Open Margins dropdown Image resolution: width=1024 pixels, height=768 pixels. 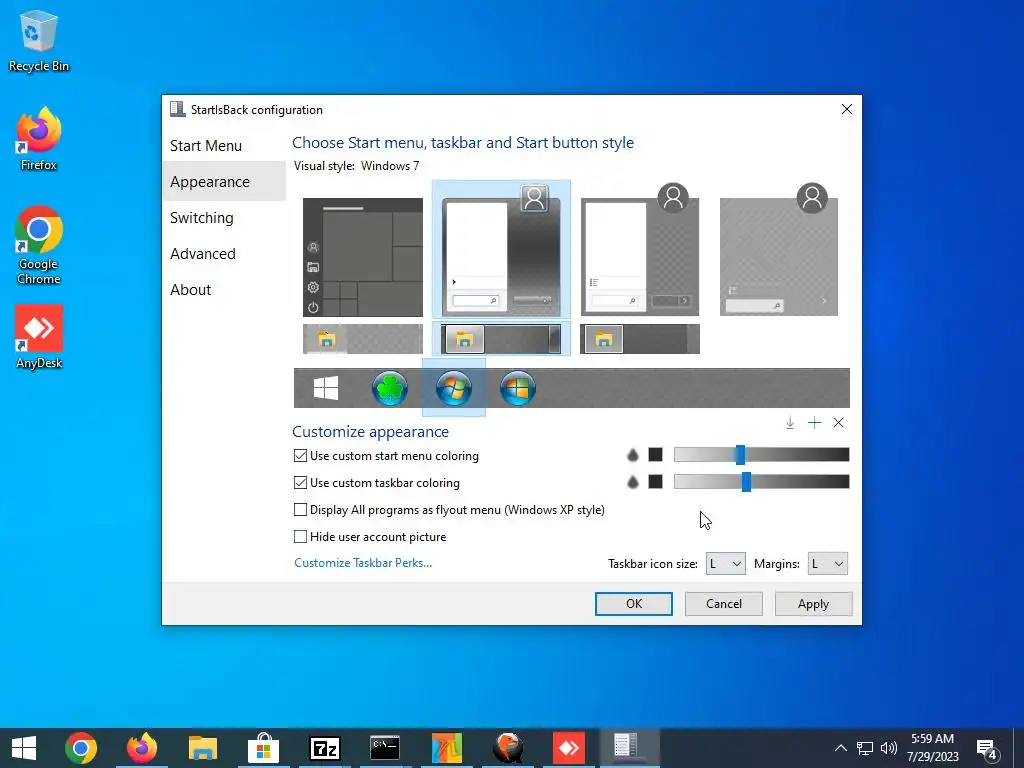click(827, 564)
